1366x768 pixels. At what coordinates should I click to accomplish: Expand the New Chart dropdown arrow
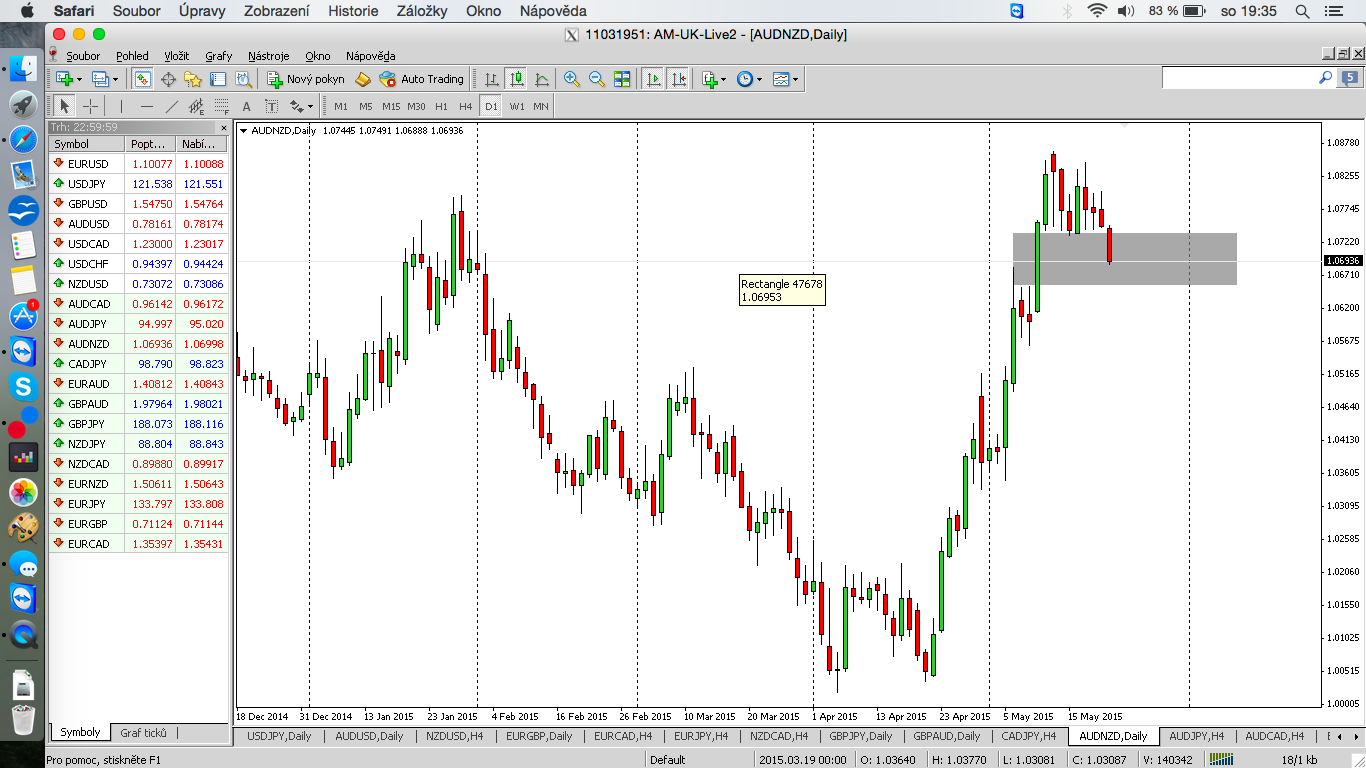pyautogui.click(x=79, y=79)
